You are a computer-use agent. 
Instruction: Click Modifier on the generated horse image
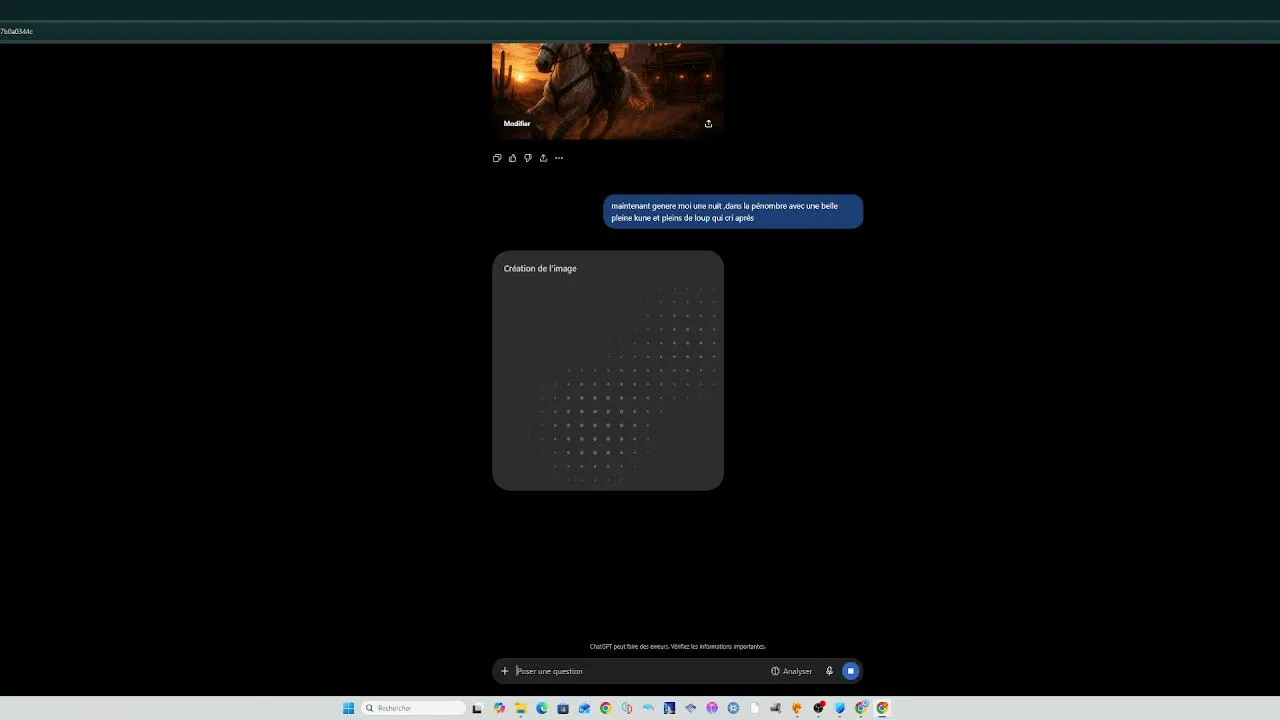pyautogui.click(x=517, y=124)
